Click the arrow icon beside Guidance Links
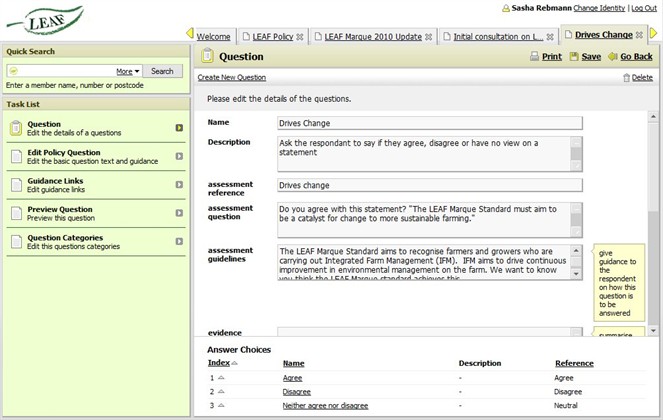663x420 pixels. [179, 184]
